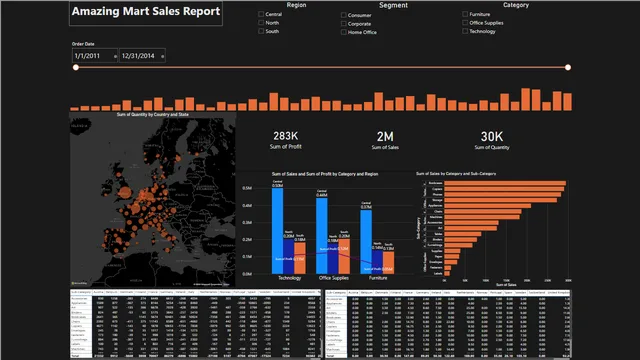Click the Amazing Mart Sales Report title
This screenshot has height=360, width=640.
click(x=146, y=11)
